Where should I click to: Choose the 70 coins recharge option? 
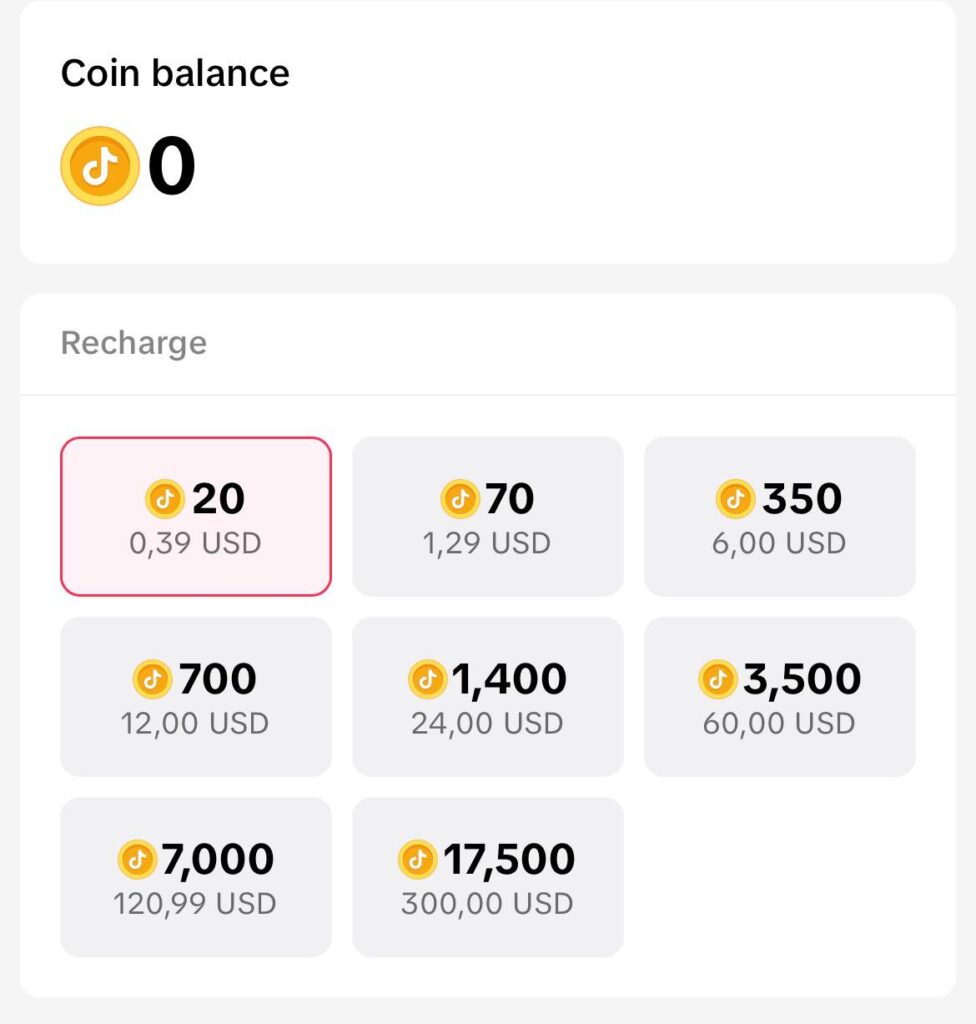coord(488,516)
